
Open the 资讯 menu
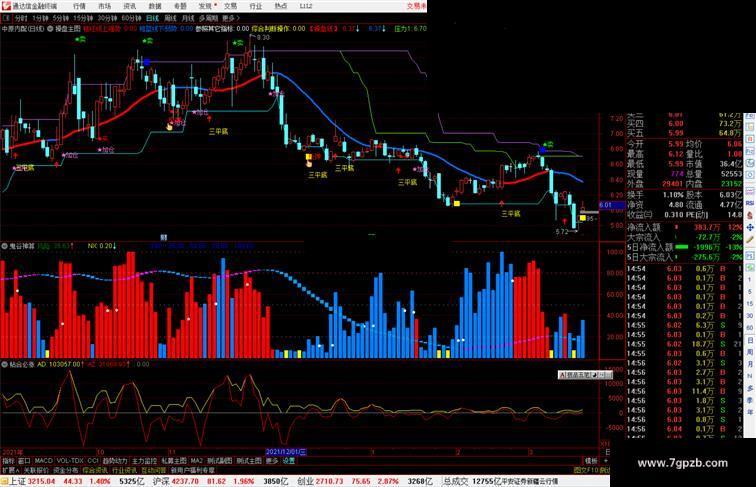pos(129,6)
